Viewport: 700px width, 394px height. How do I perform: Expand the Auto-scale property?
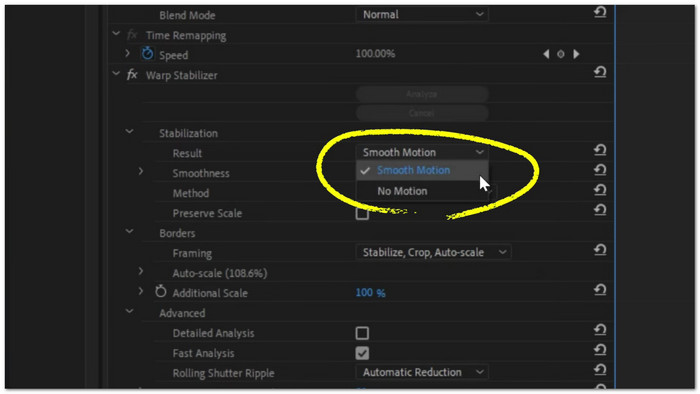(x=141, y=271)
